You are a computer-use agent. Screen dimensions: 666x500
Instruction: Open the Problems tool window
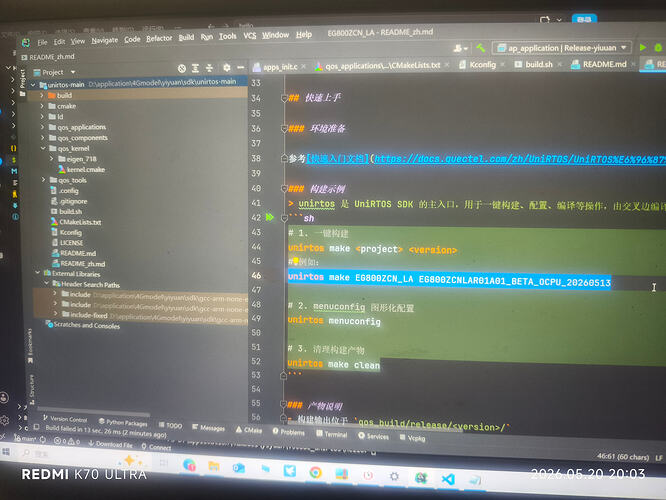coord(289,432)
